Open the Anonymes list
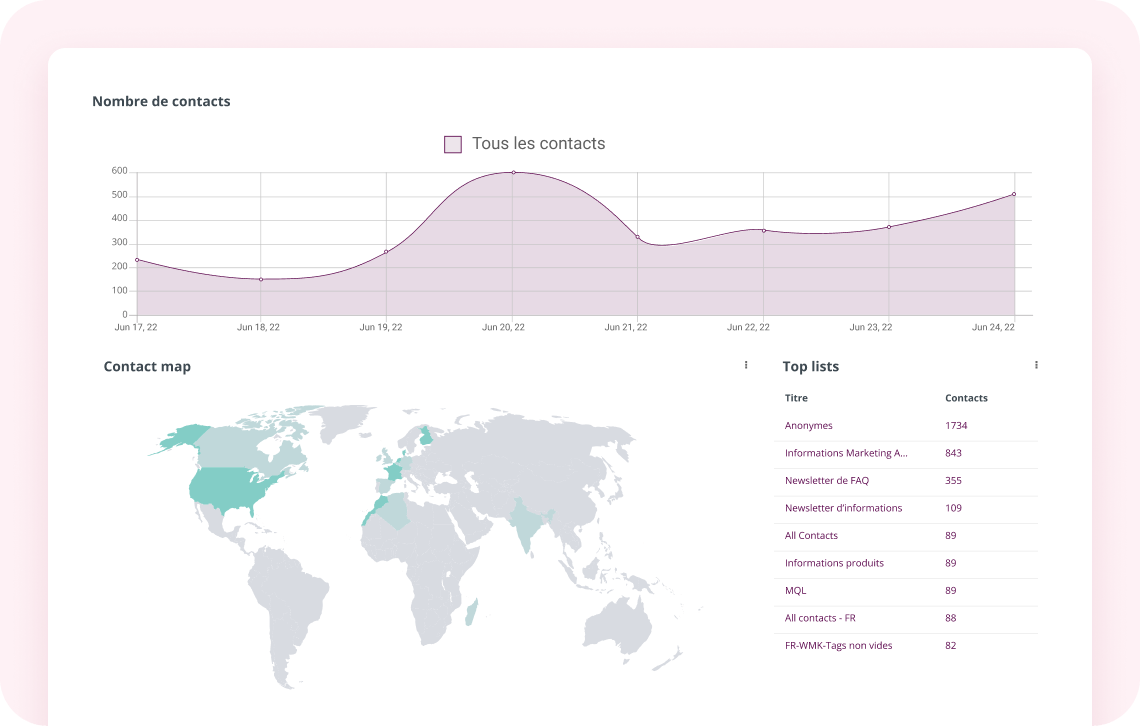The height and width of the screenshot is (726, 1140). click(x=808, y=426)
